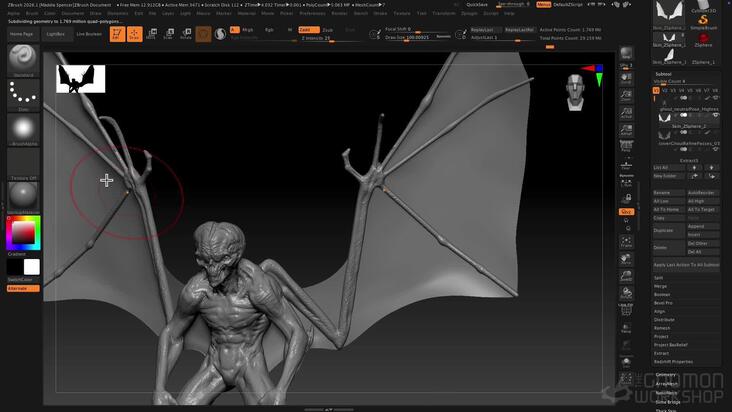
Task: Toggle the Rgb mode
Action: (x=269, y=29)
